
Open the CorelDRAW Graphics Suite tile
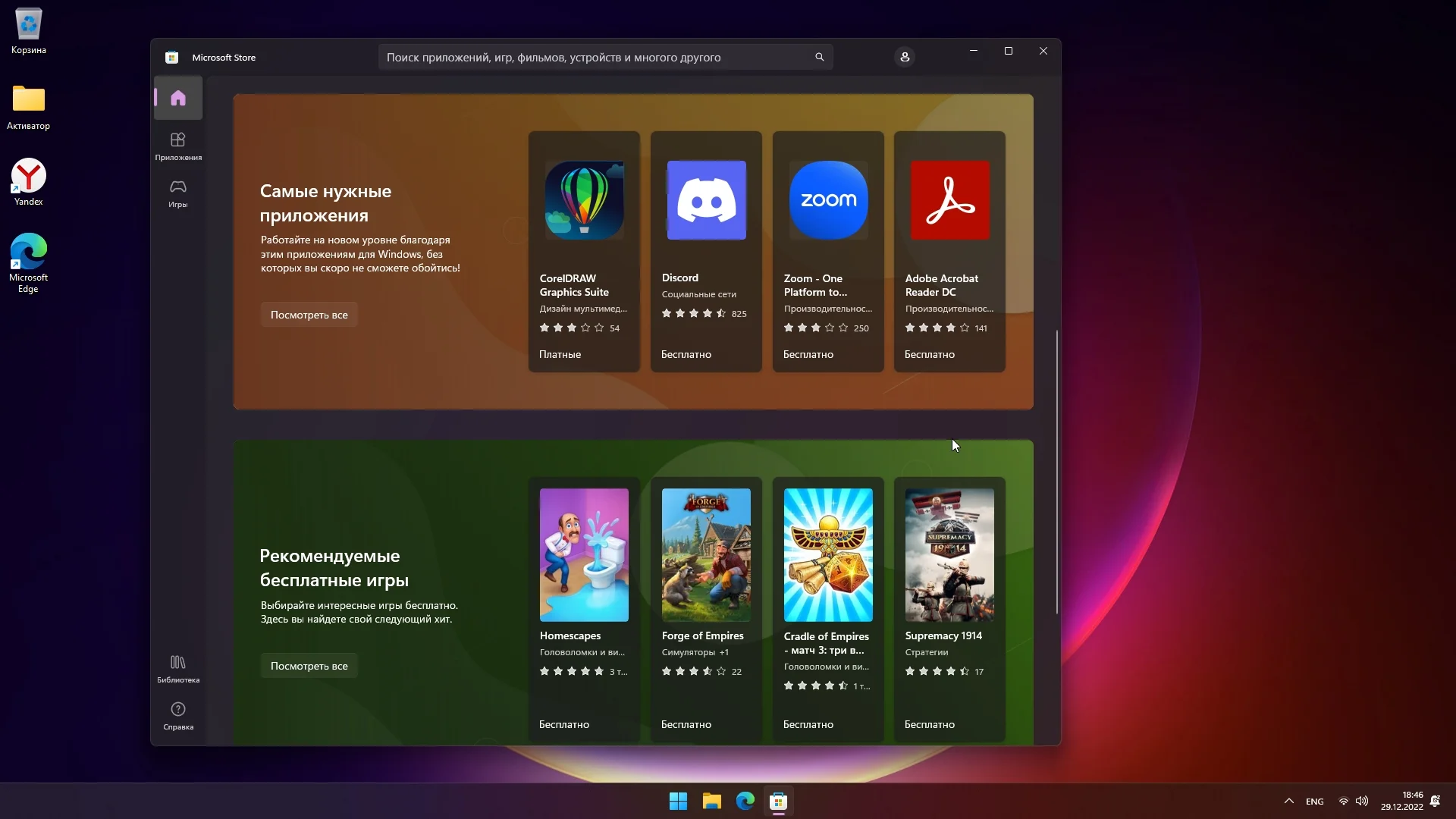[x=584, y=251]
